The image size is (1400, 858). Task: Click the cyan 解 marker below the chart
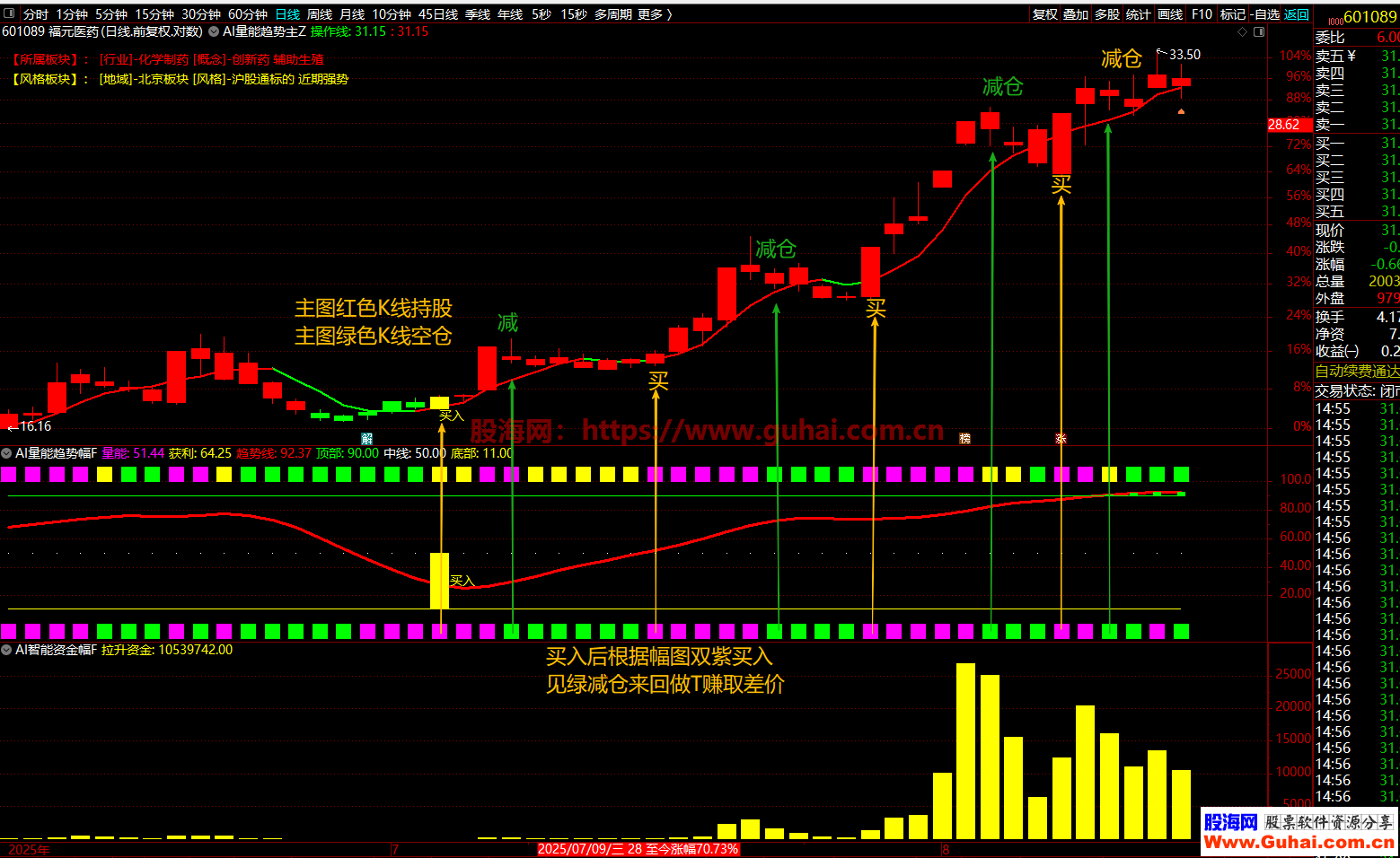366,439
